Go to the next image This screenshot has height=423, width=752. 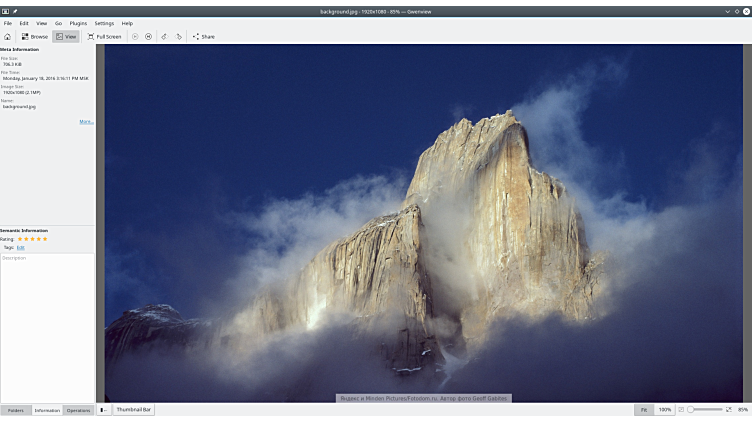[x=149, y=36]
